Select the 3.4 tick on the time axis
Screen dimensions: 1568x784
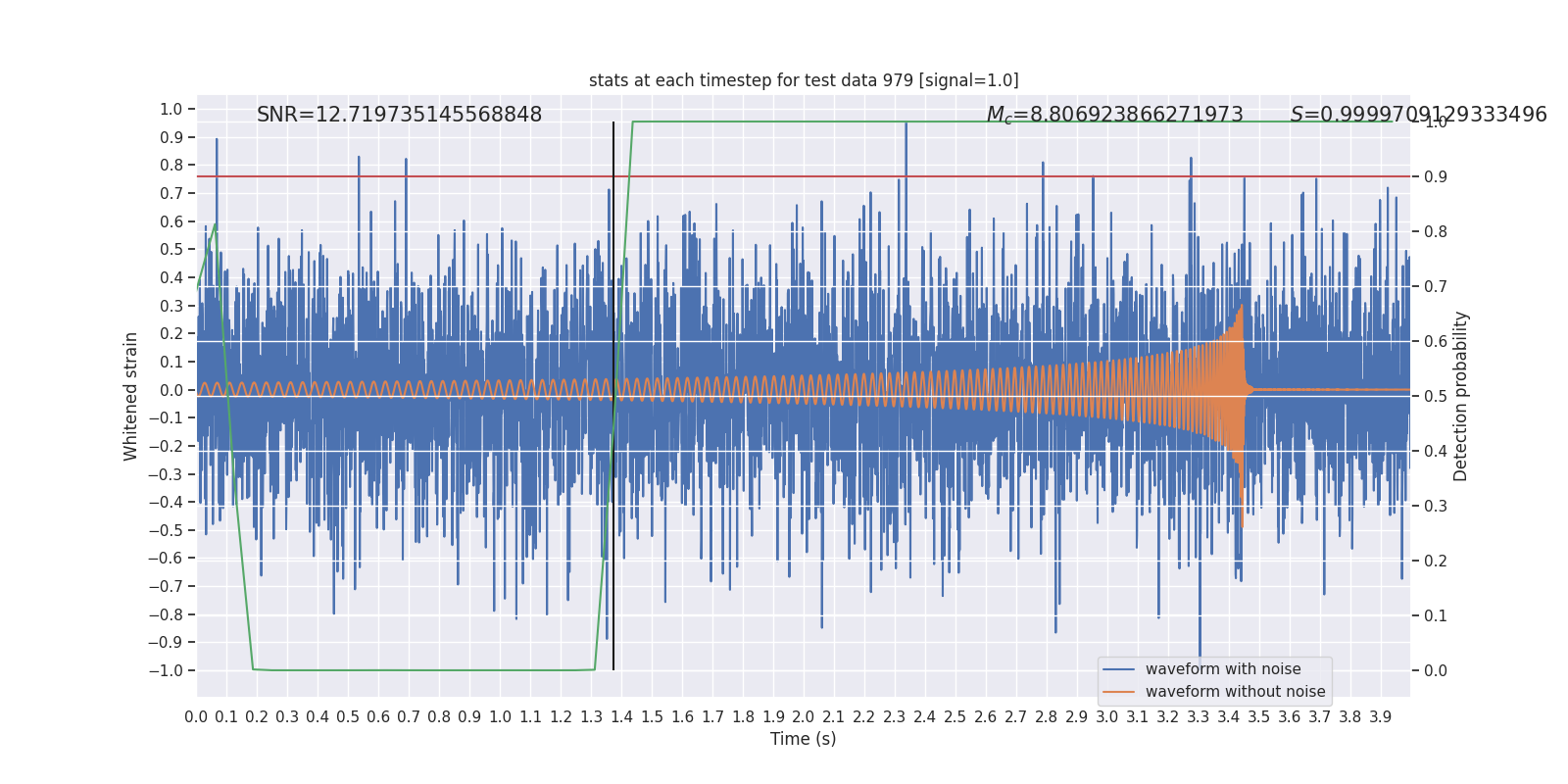pos(1229,716)
